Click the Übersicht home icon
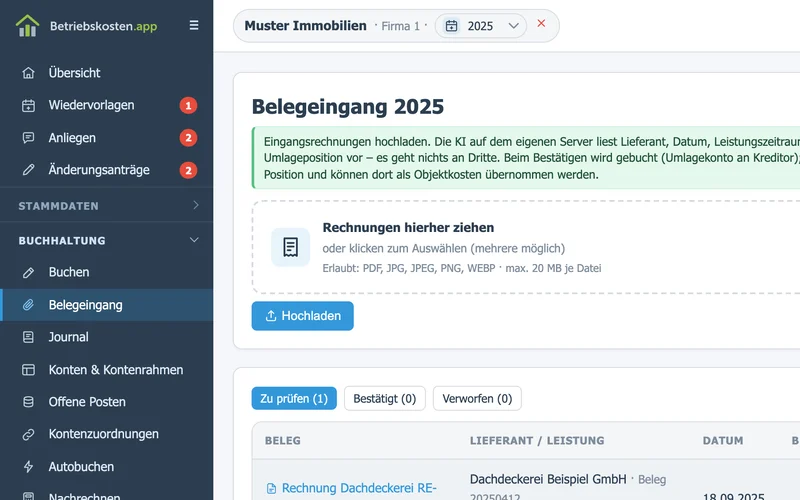Viewport: 800px width, 500px height. pos(29,73)
